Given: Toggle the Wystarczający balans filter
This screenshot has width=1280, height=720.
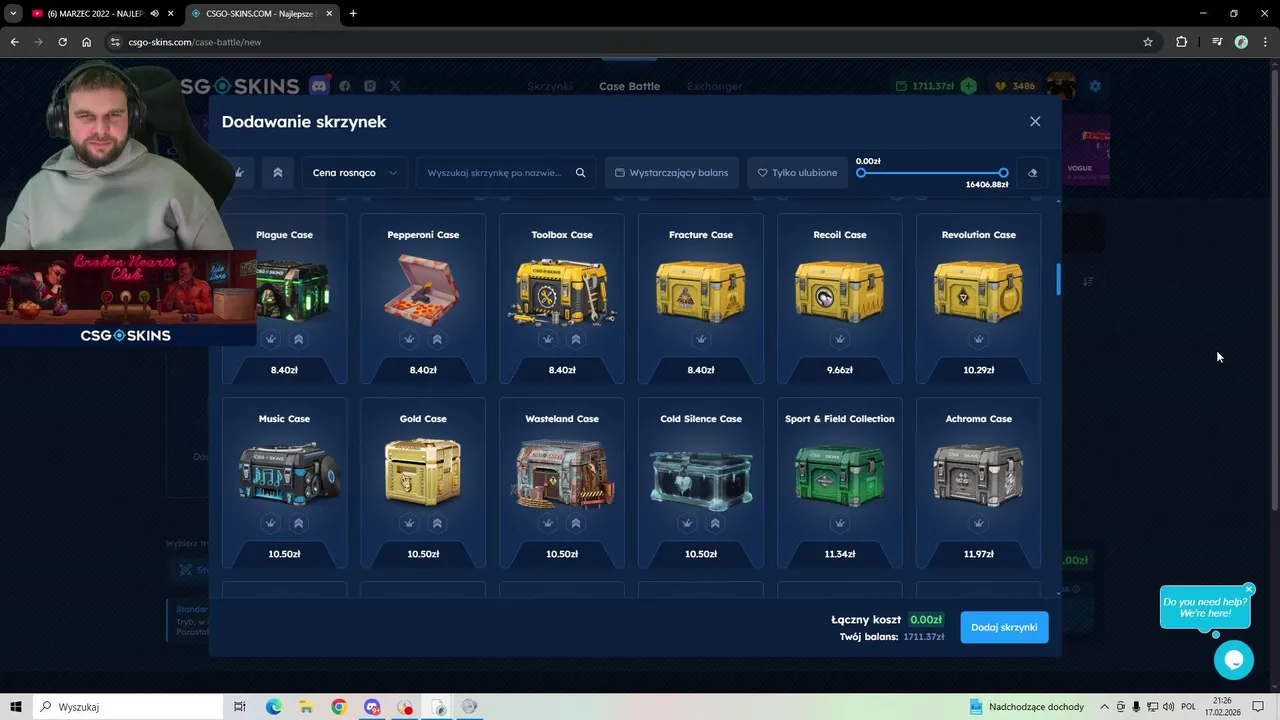Looking at the screenshot, I should pyautogui.click(x=672, y=173).
